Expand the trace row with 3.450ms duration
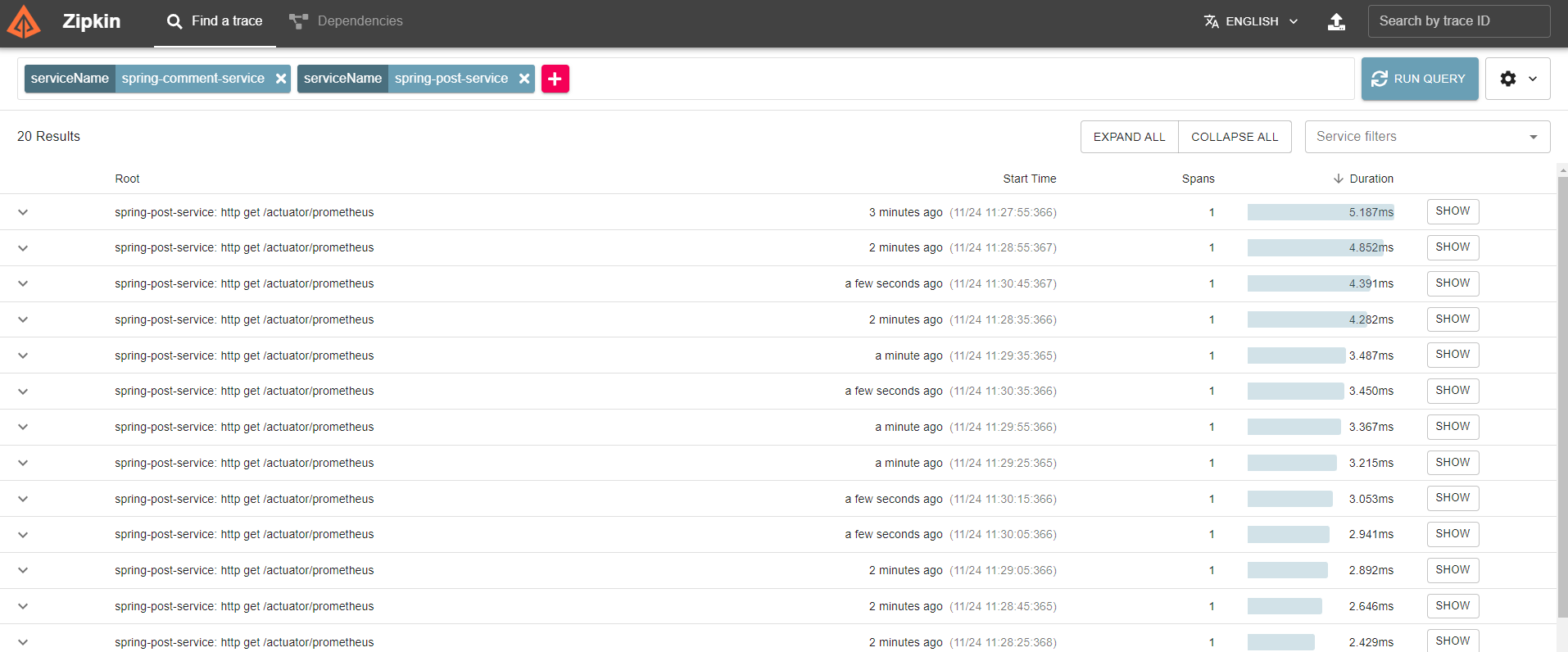 [x=23, y=392]
